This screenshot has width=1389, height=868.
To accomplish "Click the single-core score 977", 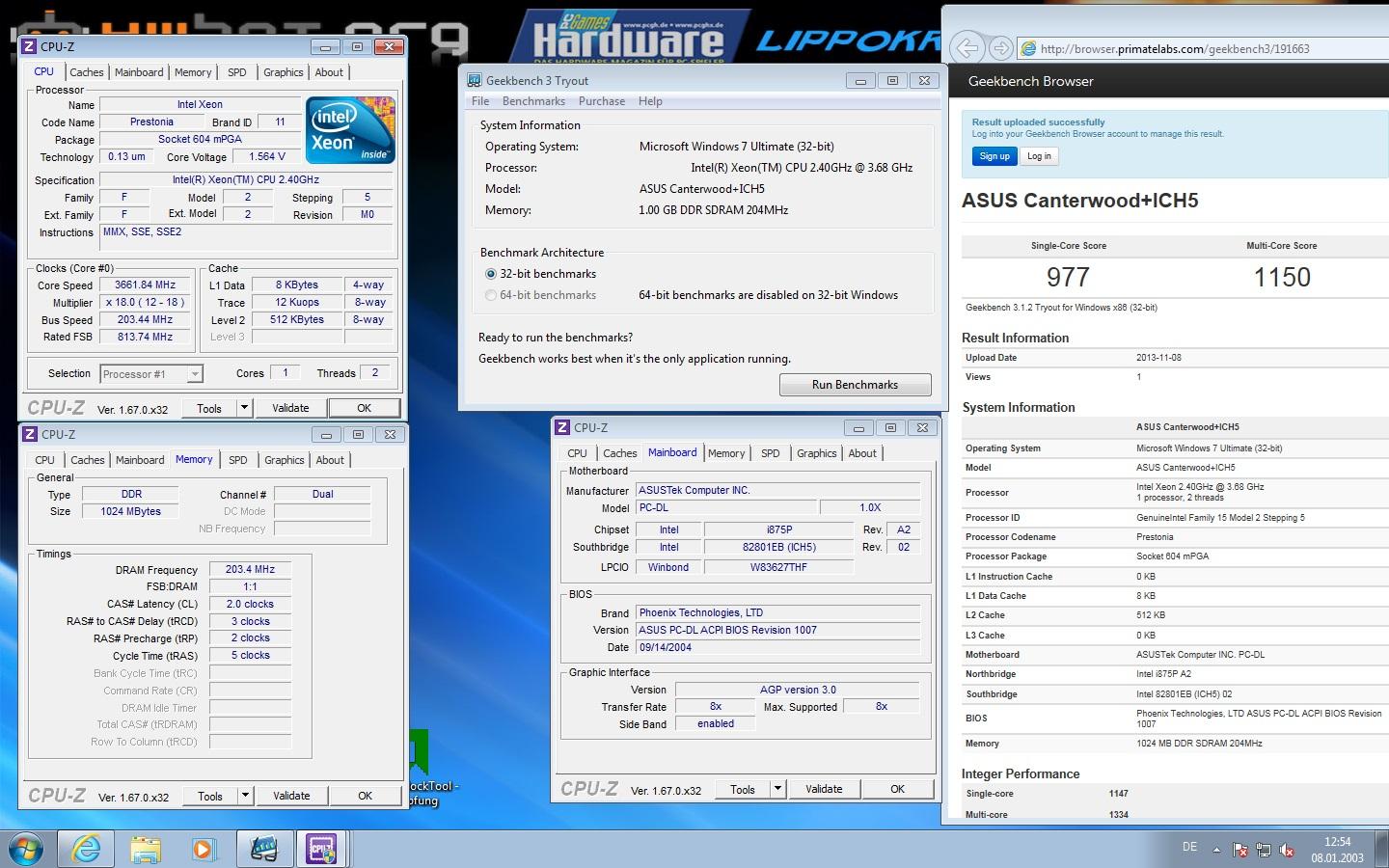I will 1068,277.
